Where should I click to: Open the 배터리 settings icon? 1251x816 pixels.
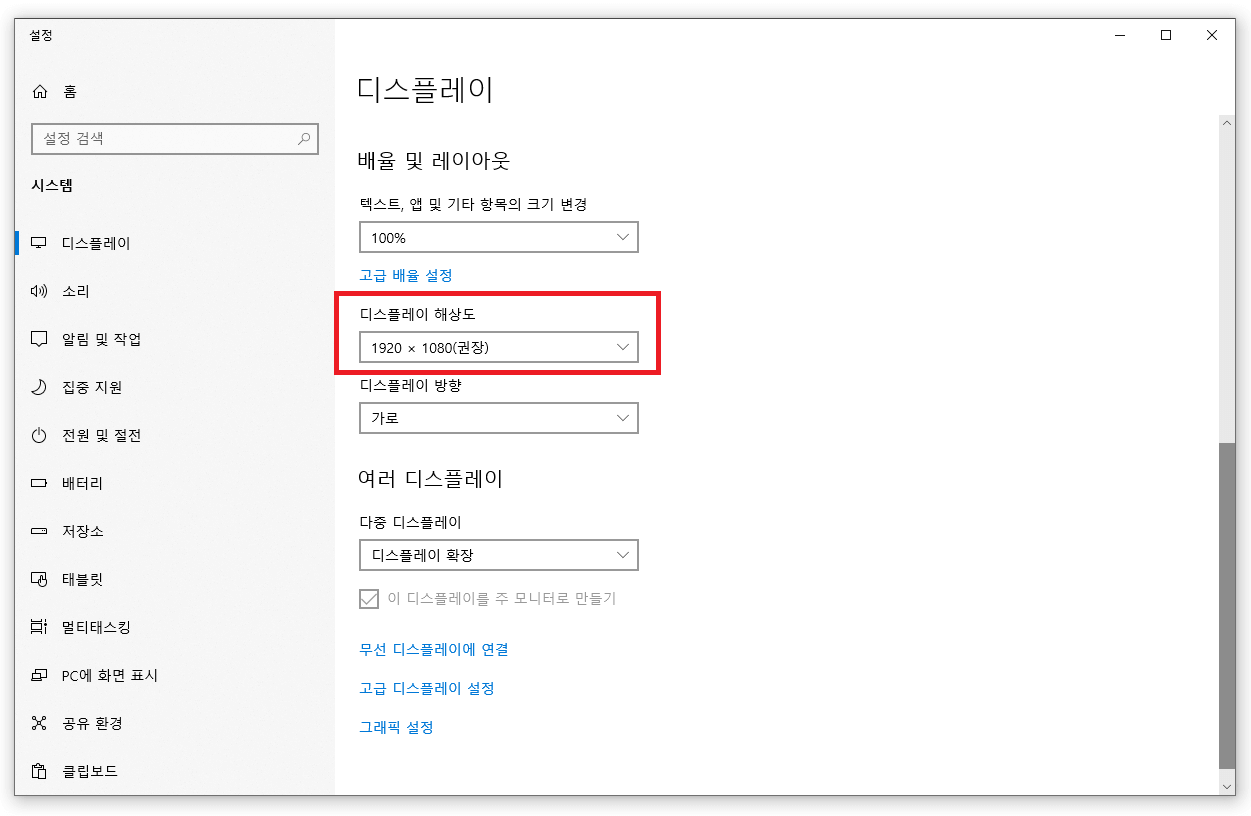pyautogui.click(x=40, y=483)
